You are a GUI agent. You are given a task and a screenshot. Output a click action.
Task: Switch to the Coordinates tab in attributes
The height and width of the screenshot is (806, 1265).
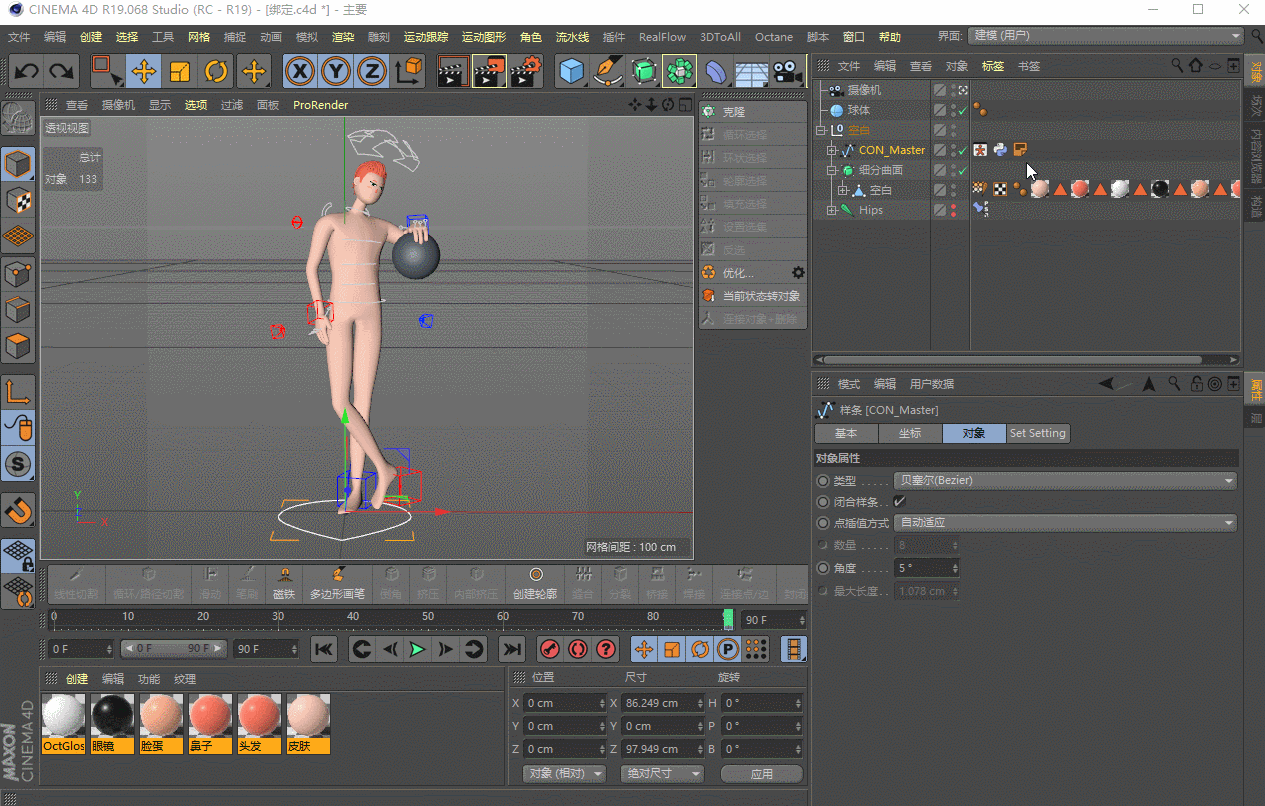click(910, 434)
